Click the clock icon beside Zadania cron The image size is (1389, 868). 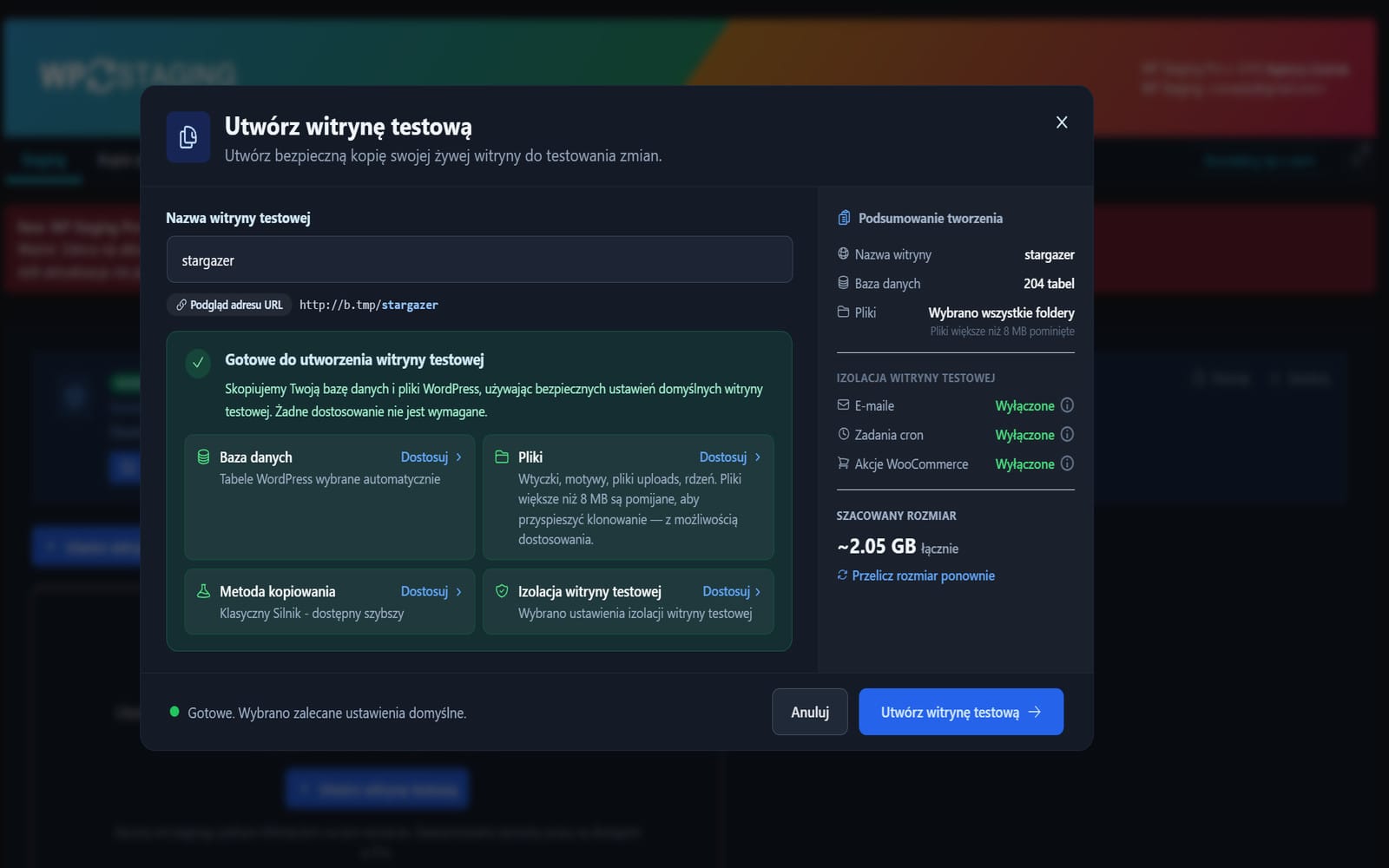(843, 434)
